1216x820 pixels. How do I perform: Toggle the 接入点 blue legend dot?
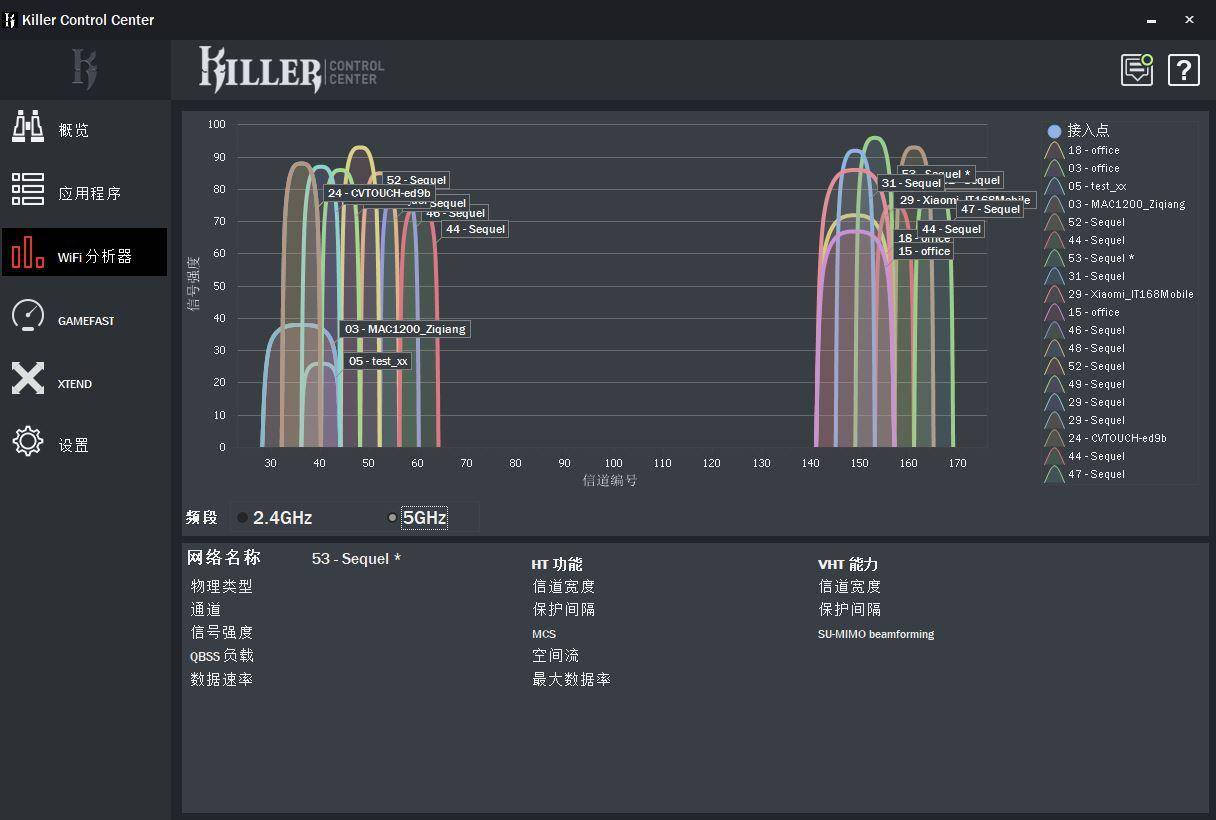pos(1053,131)
